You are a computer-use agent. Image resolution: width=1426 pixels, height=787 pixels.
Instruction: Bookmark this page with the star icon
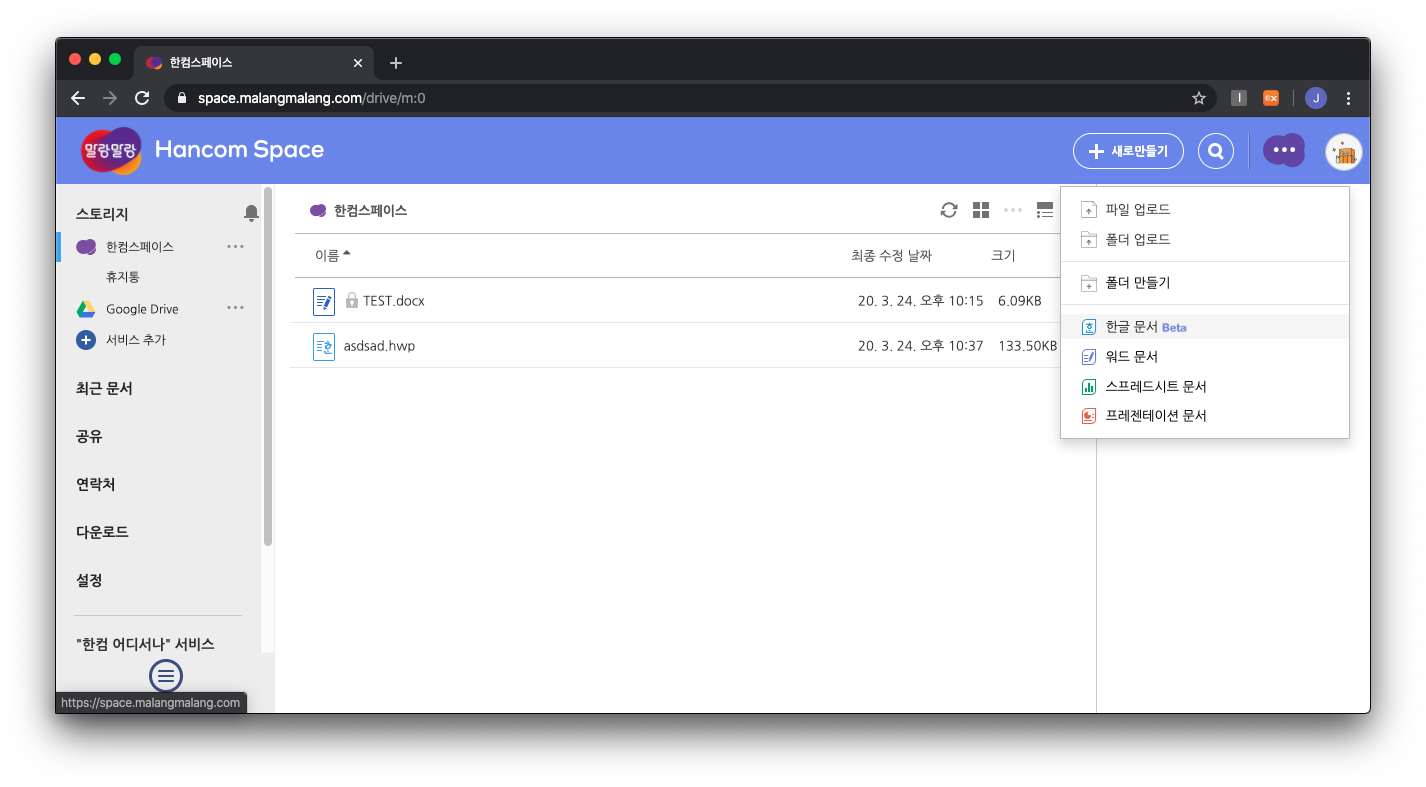[1199, 98]
